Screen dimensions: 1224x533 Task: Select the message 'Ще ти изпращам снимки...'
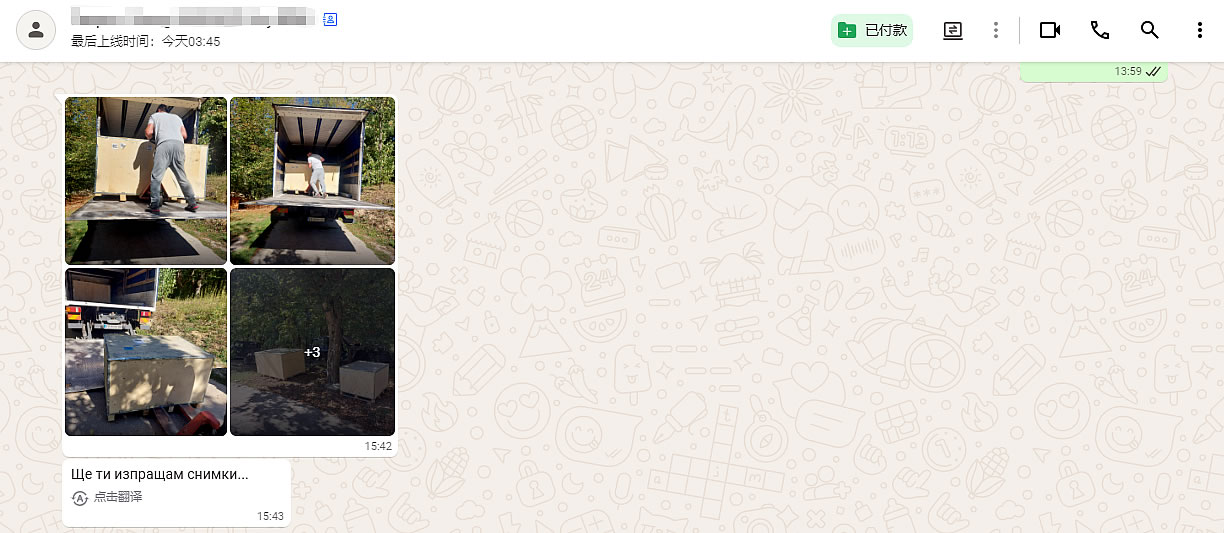tap(160, 474)
